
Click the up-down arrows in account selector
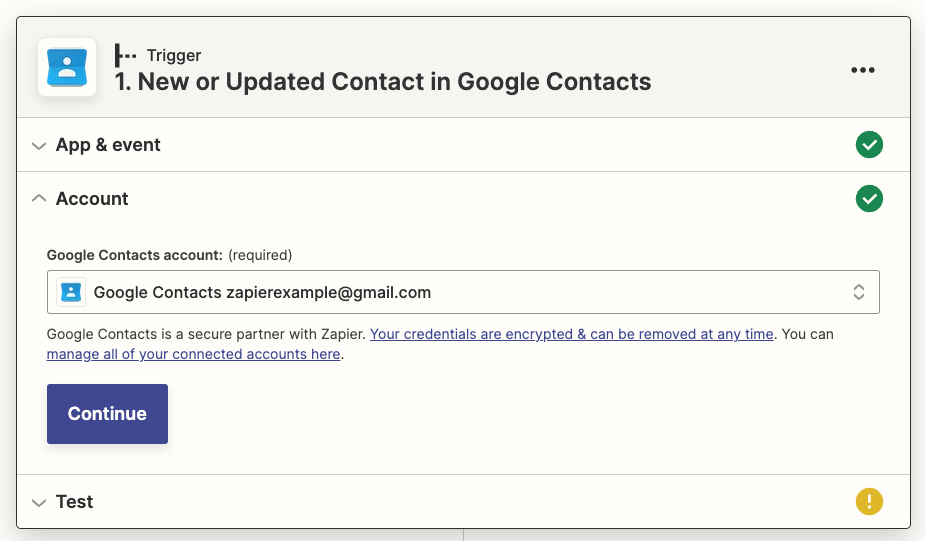858,292
